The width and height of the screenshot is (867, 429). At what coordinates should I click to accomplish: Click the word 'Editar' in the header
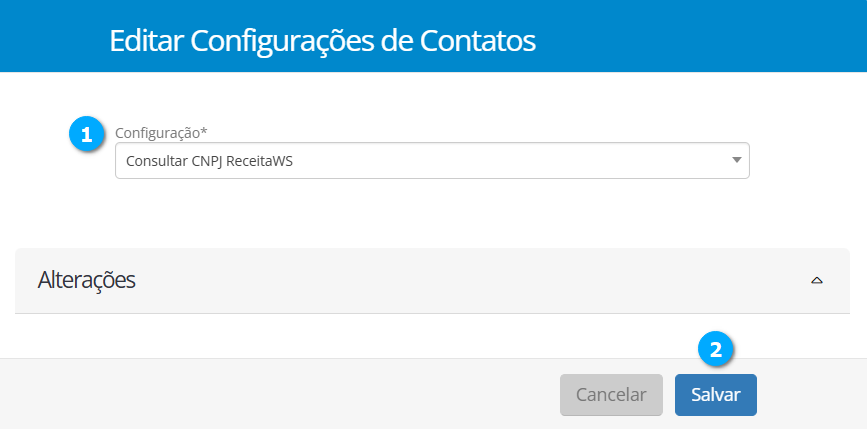click(x=146, y=41)
